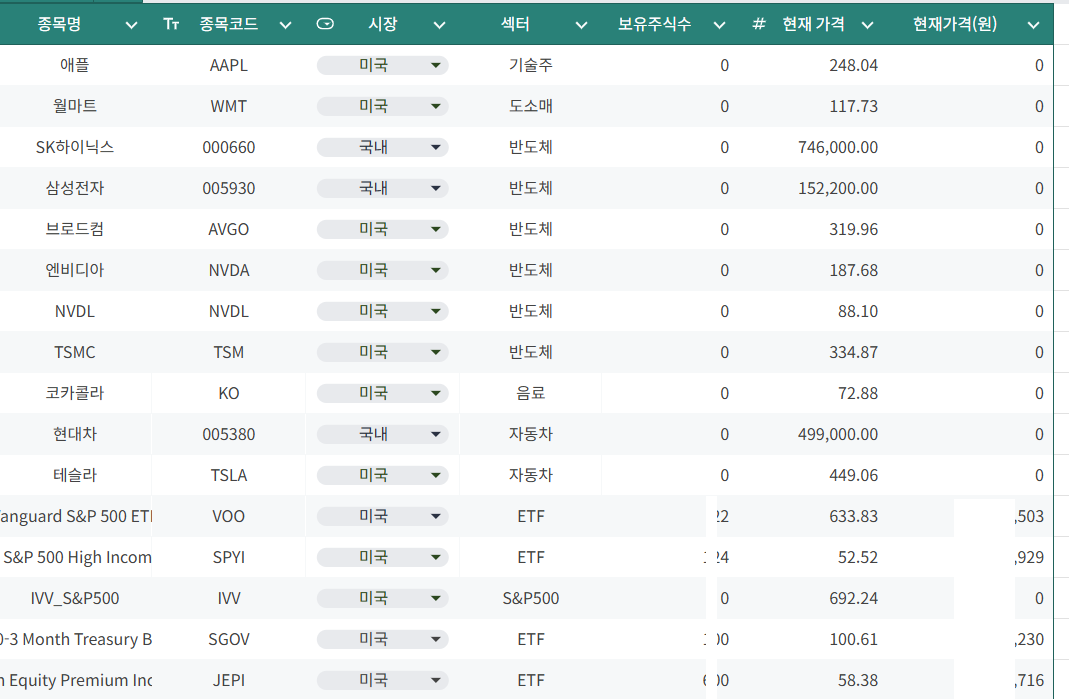Viewport: 1069px width, 699px height.
Task: Click the # number format icon before 현재 가격
Action: pos(761,24)
